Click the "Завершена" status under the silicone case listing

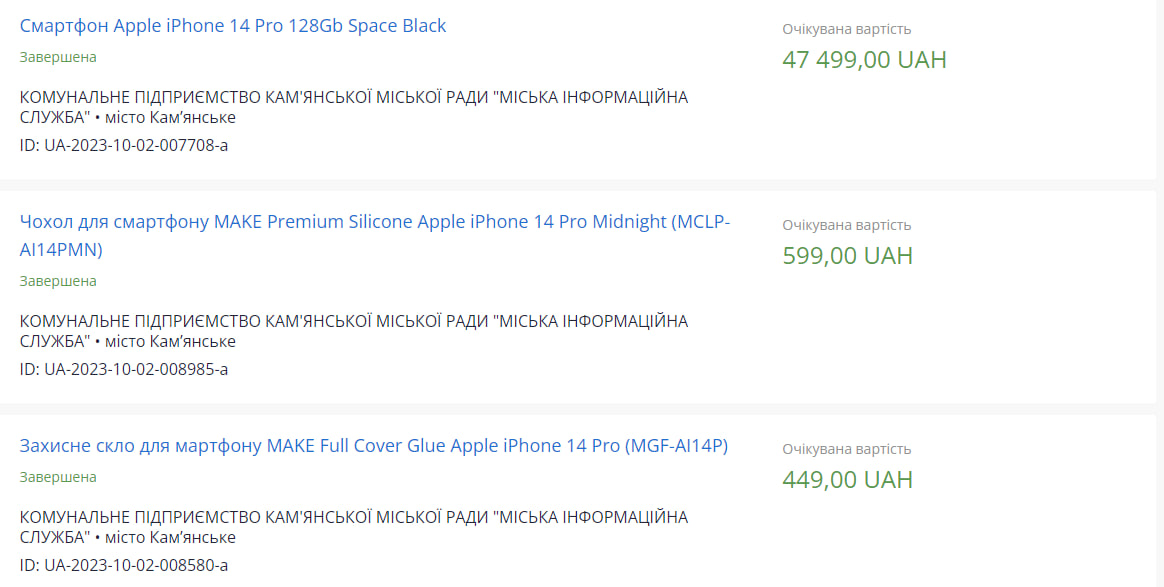(58, 281)
